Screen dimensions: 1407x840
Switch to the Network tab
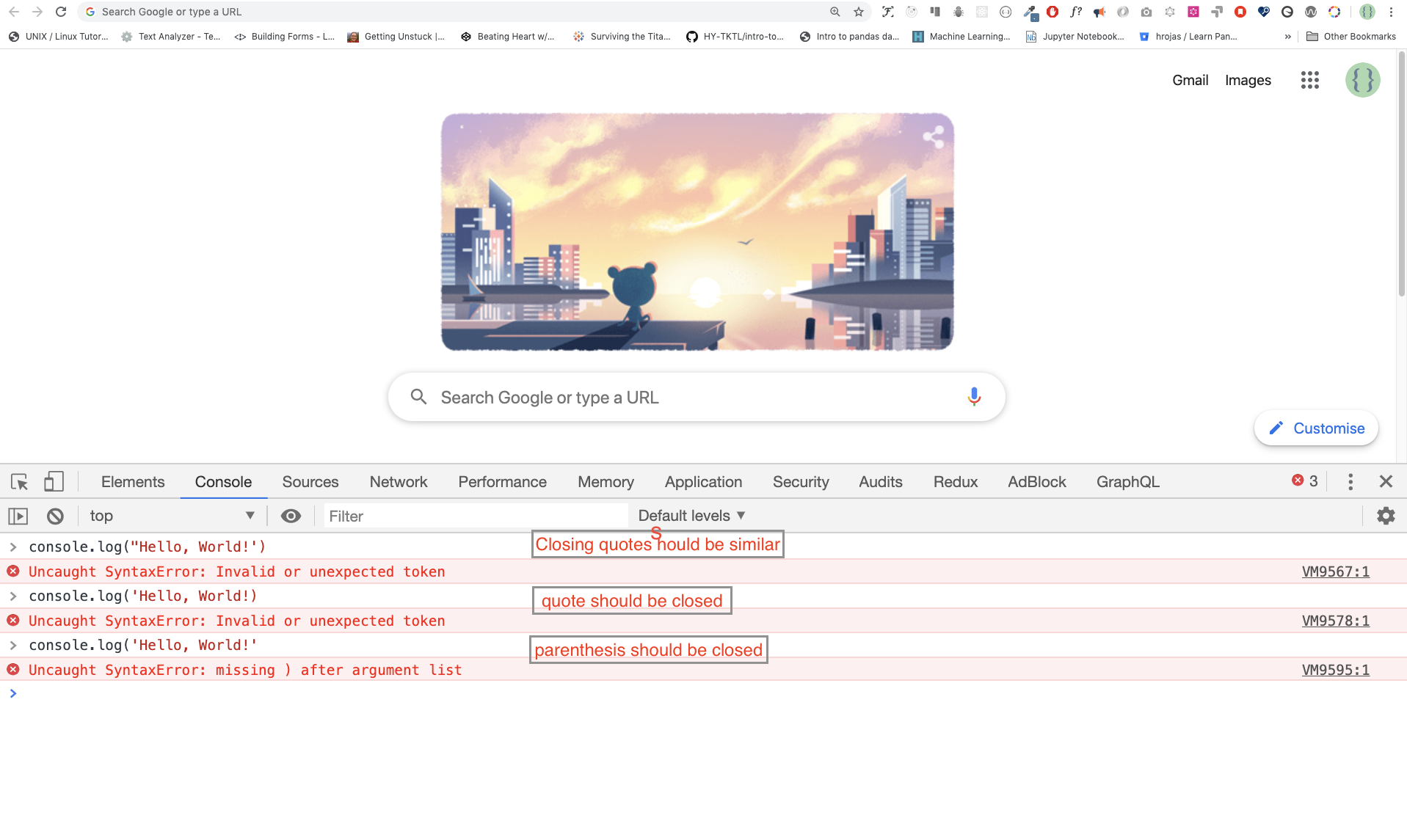[398, 481]
